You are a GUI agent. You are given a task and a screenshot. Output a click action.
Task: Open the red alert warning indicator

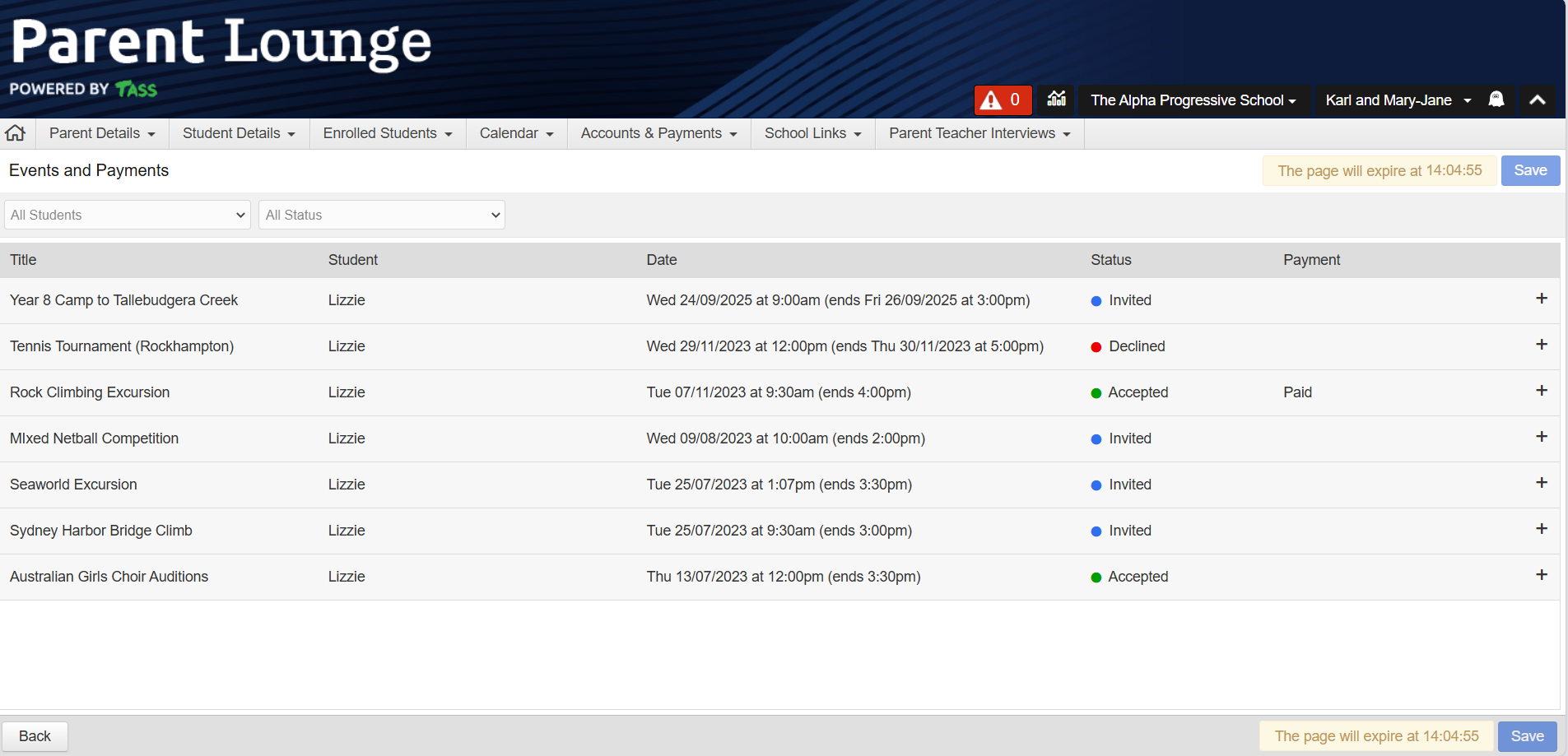[1002, 100]
